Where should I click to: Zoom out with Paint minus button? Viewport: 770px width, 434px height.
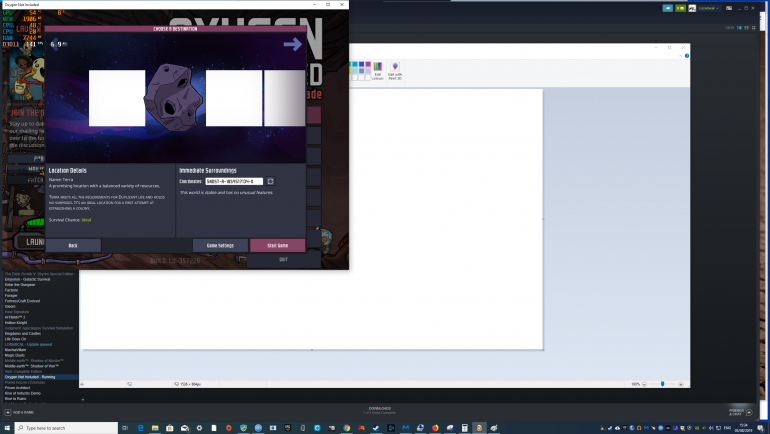point(644,384)
